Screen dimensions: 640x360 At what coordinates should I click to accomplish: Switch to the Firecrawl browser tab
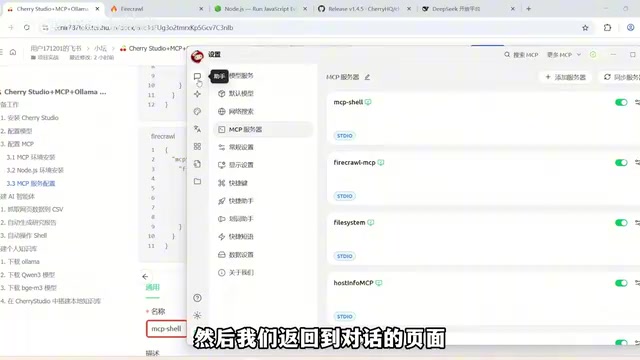point(157,9)
